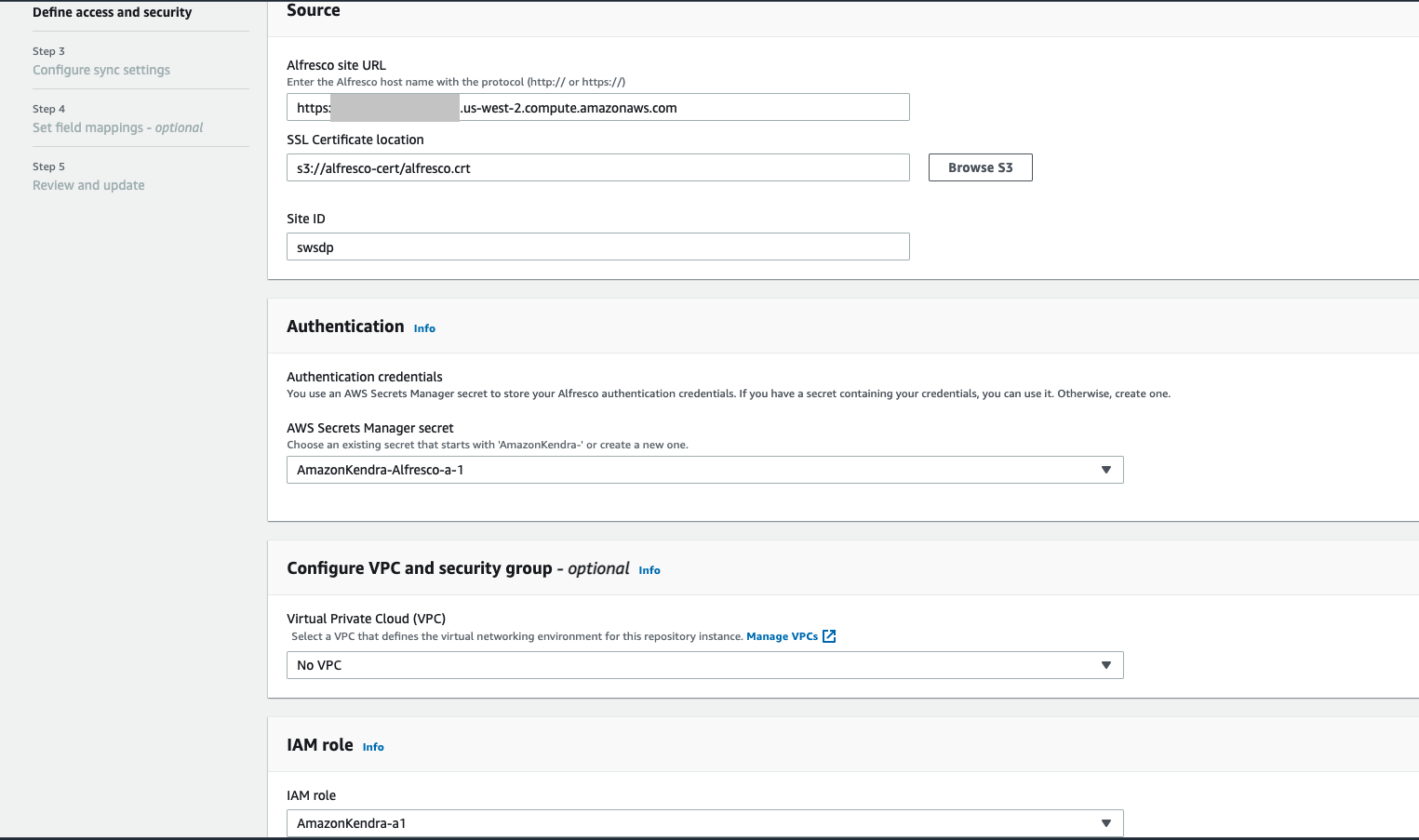Select the Set field mappings step
Viewport: 1419px width, 840px height.
pos(117,127)
